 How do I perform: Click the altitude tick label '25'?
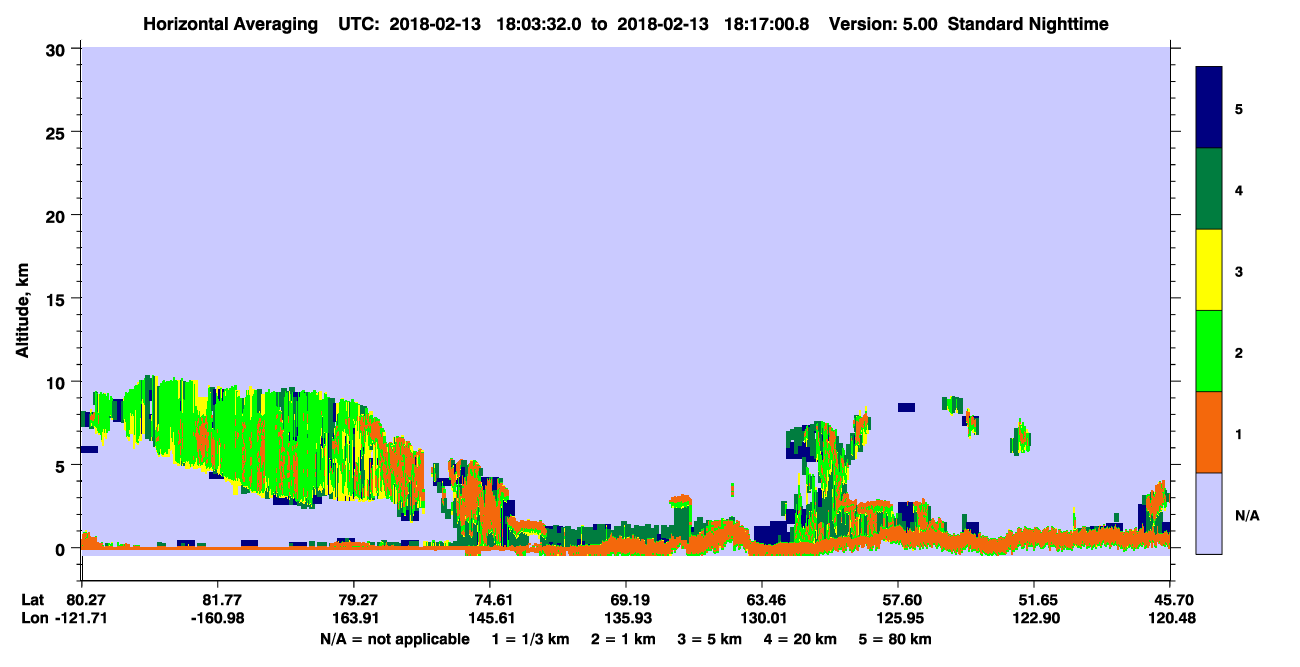pos(58,132)
